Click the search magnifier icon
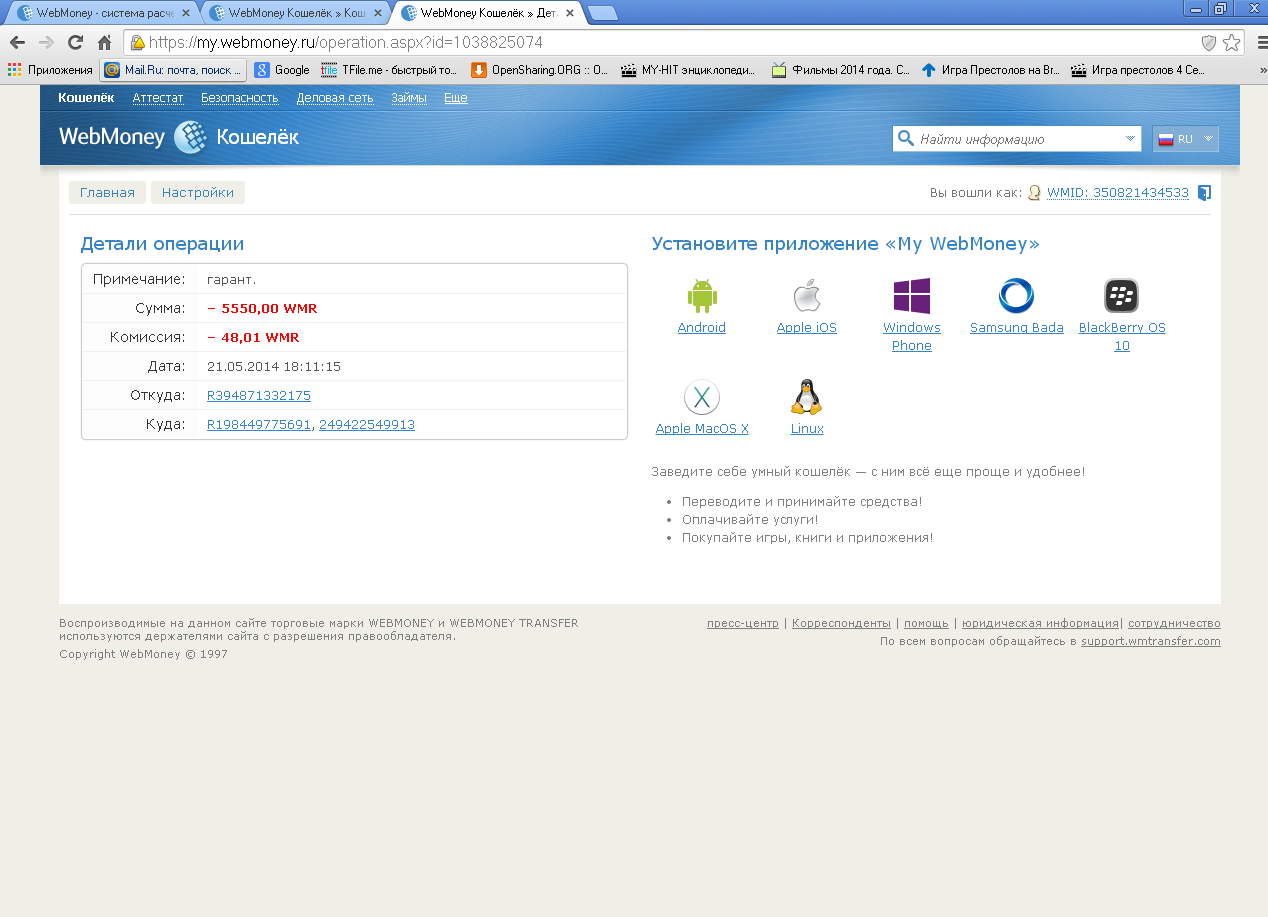This screenshot has width=1268, height=917. [x=906, y=139]
